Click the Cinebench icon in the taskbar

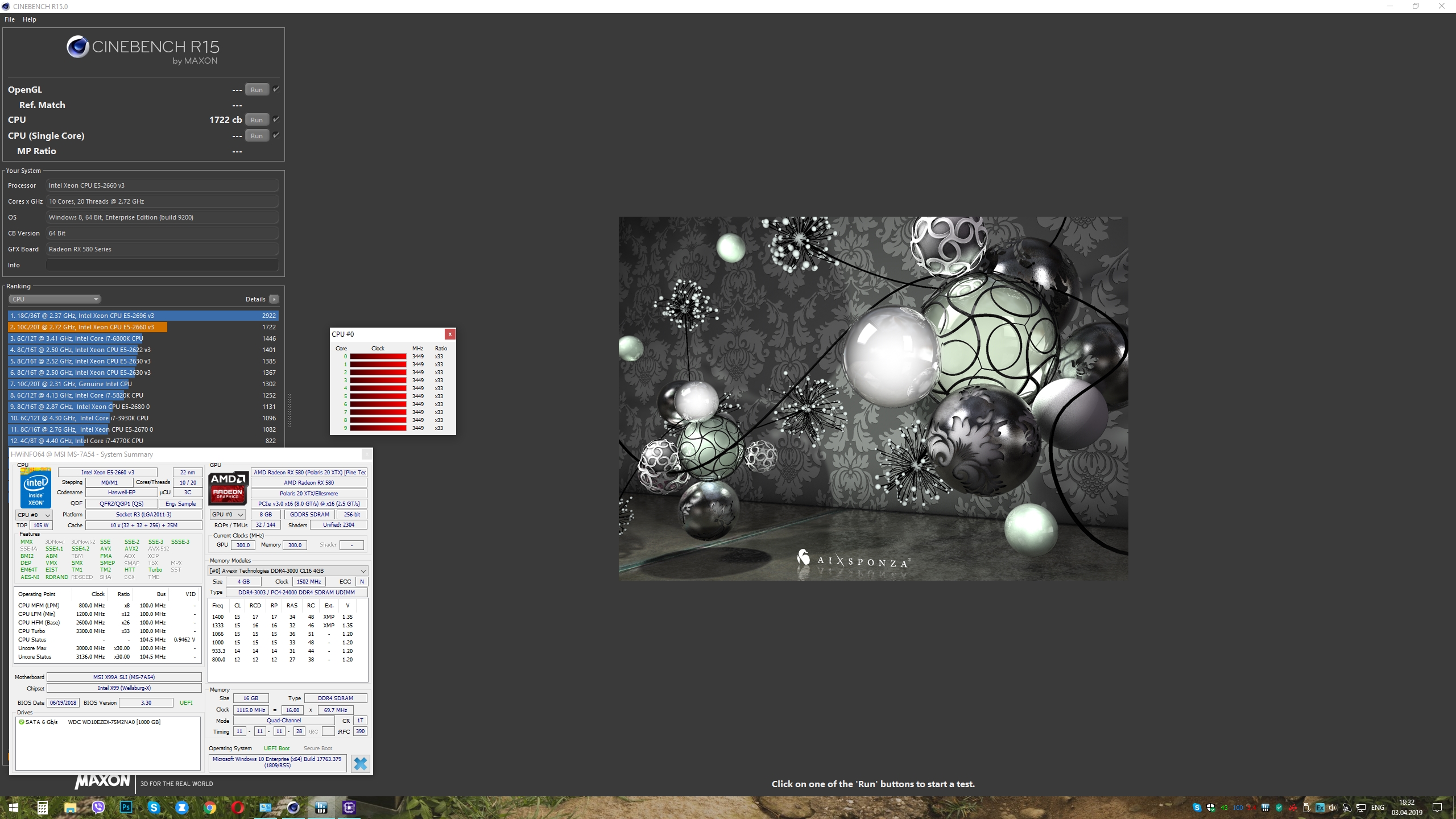pyautogui.click(x=293, y=807)
